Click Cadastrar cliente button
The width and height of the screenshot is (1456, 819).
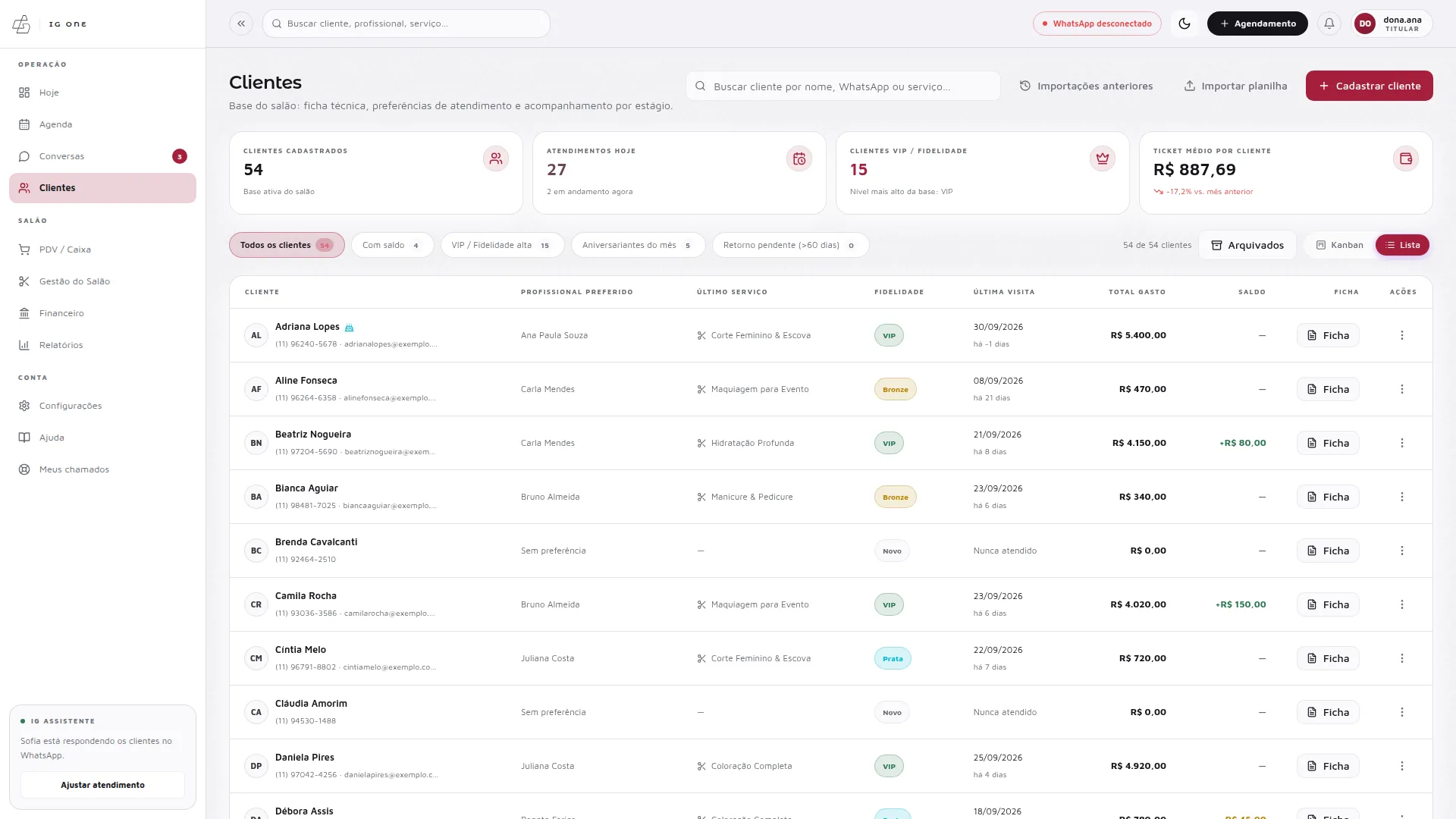tap(1369, 86)
